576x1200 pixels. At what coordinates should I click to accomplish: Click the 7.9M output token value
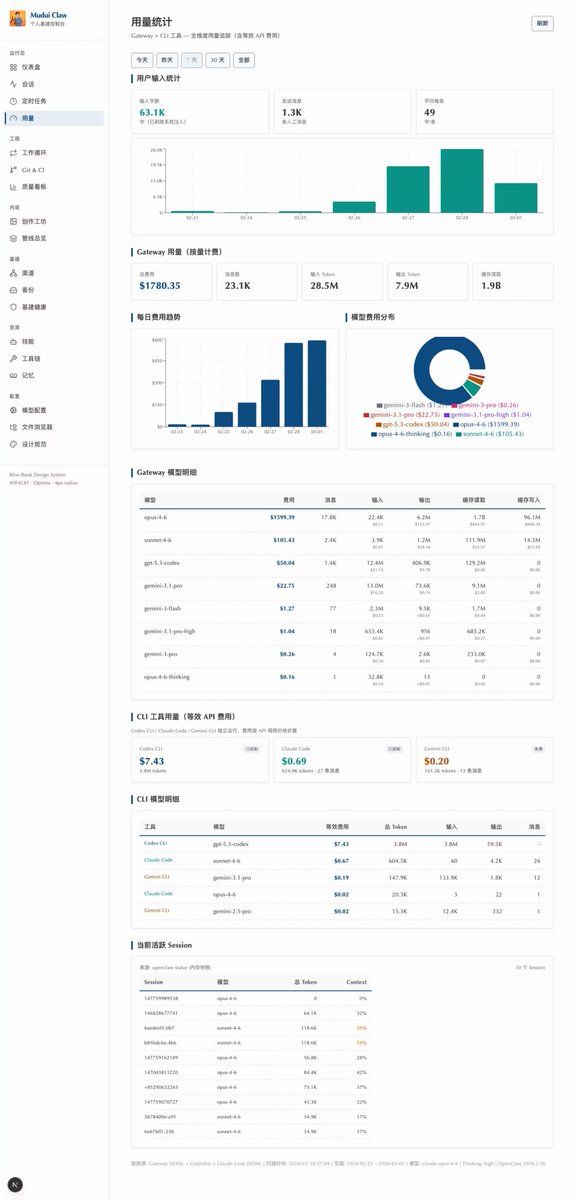(x=407, y=286)
